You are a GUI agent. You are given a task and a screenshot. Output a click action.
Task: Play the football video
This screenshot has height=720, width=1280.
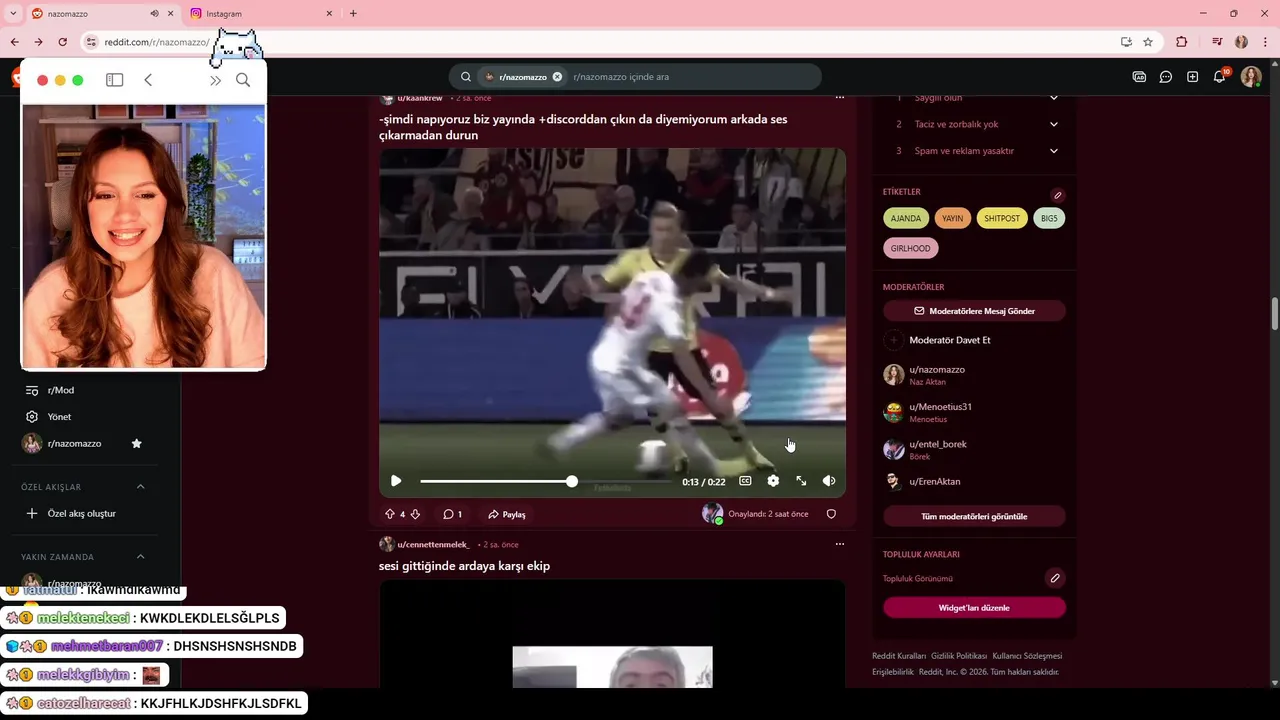[x=396, y=481]
